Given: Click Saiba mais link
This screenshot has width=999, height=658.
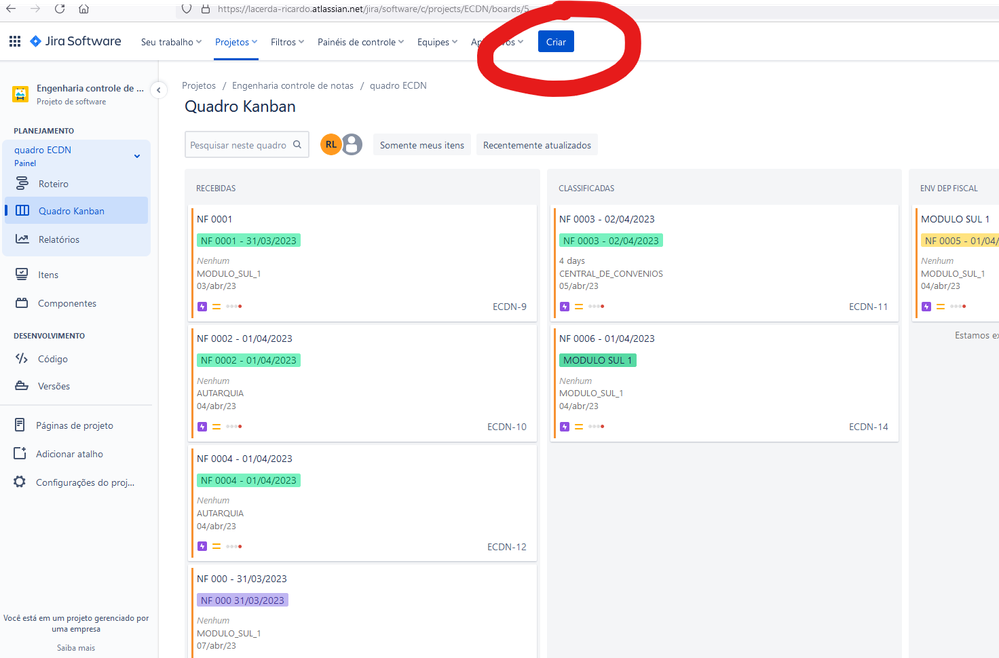Looking at the screenshot, I should pyautogui.click(x=76, y=648).
